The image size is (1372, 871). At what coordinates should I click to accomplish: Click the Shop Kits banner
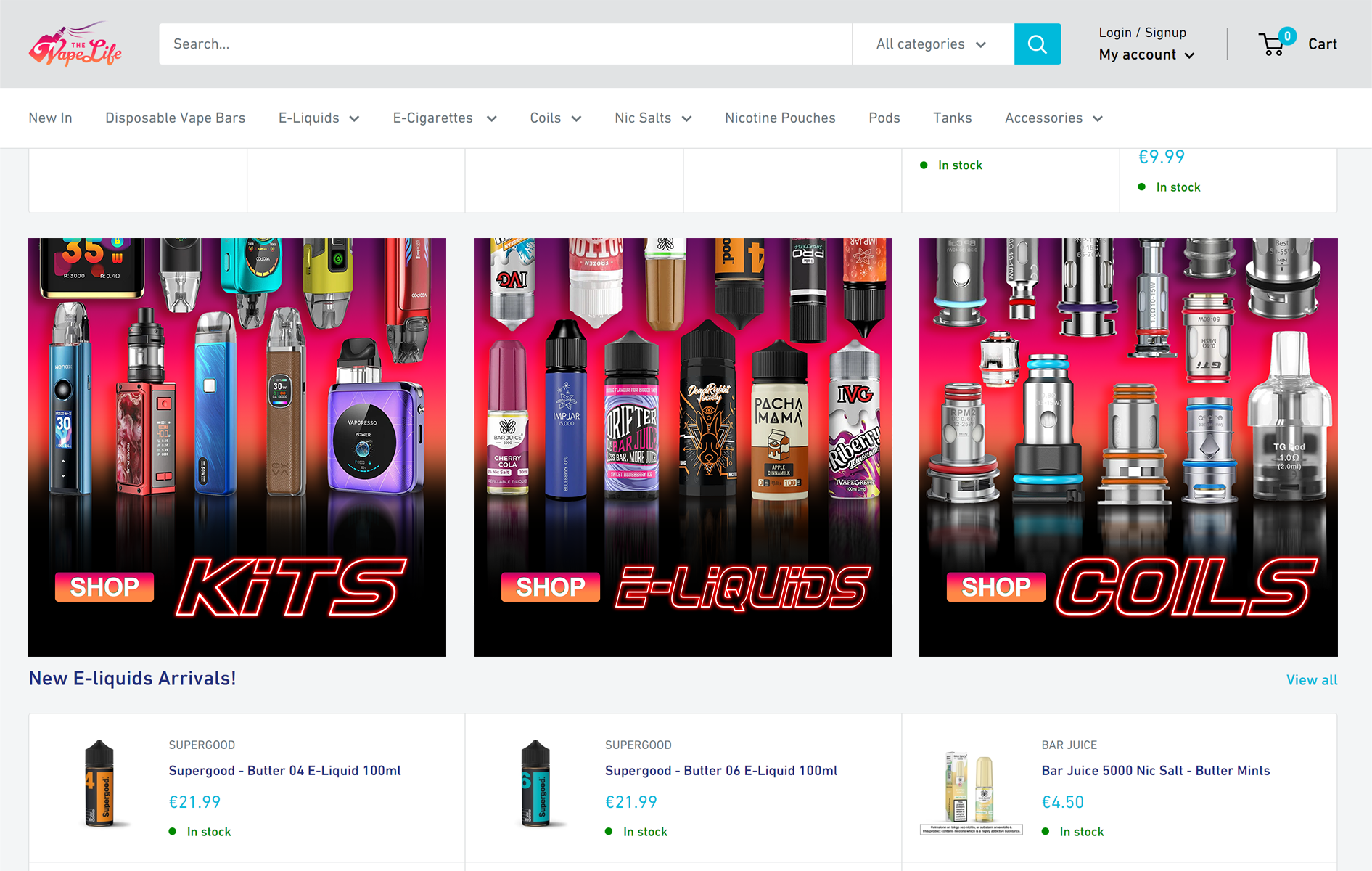coord(237,447)
